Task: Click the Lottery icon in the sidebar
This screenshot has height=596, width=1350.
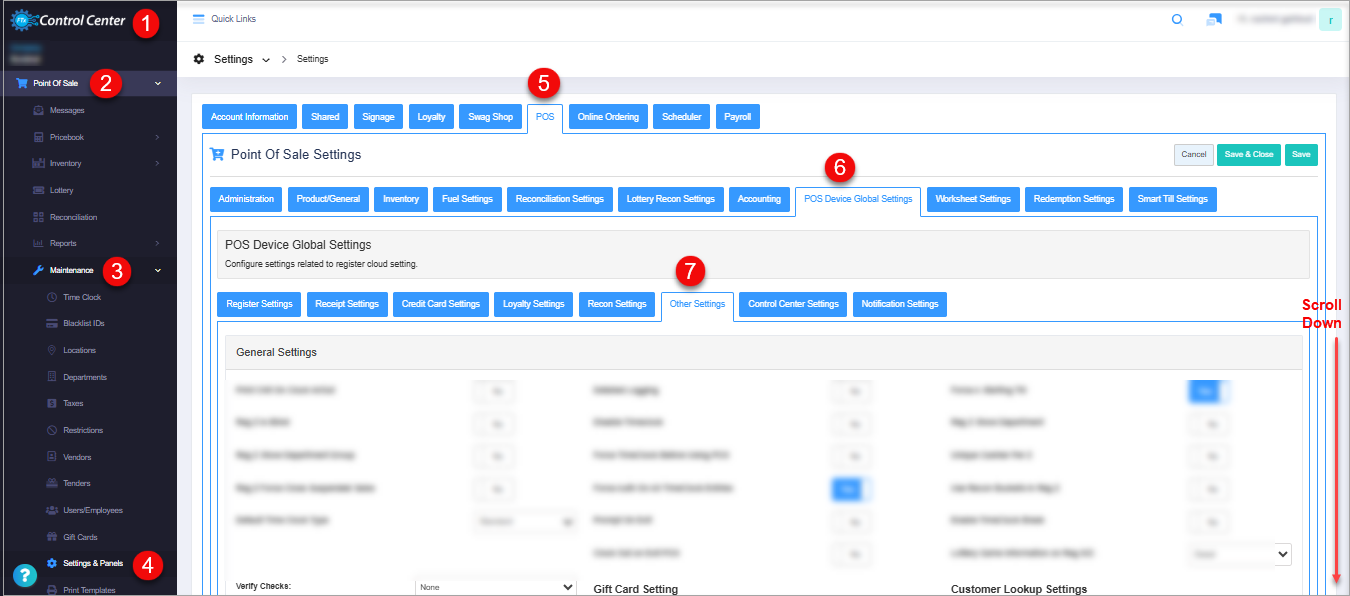Action: coord(39,190)
